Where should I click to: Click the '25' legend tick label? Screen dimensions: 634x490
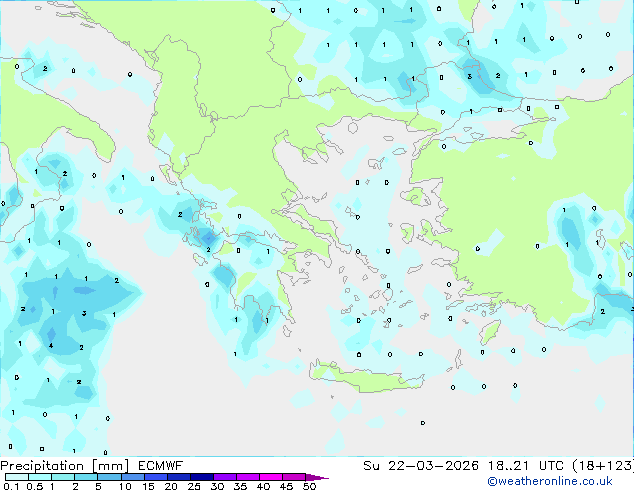(x=194, y=486)
